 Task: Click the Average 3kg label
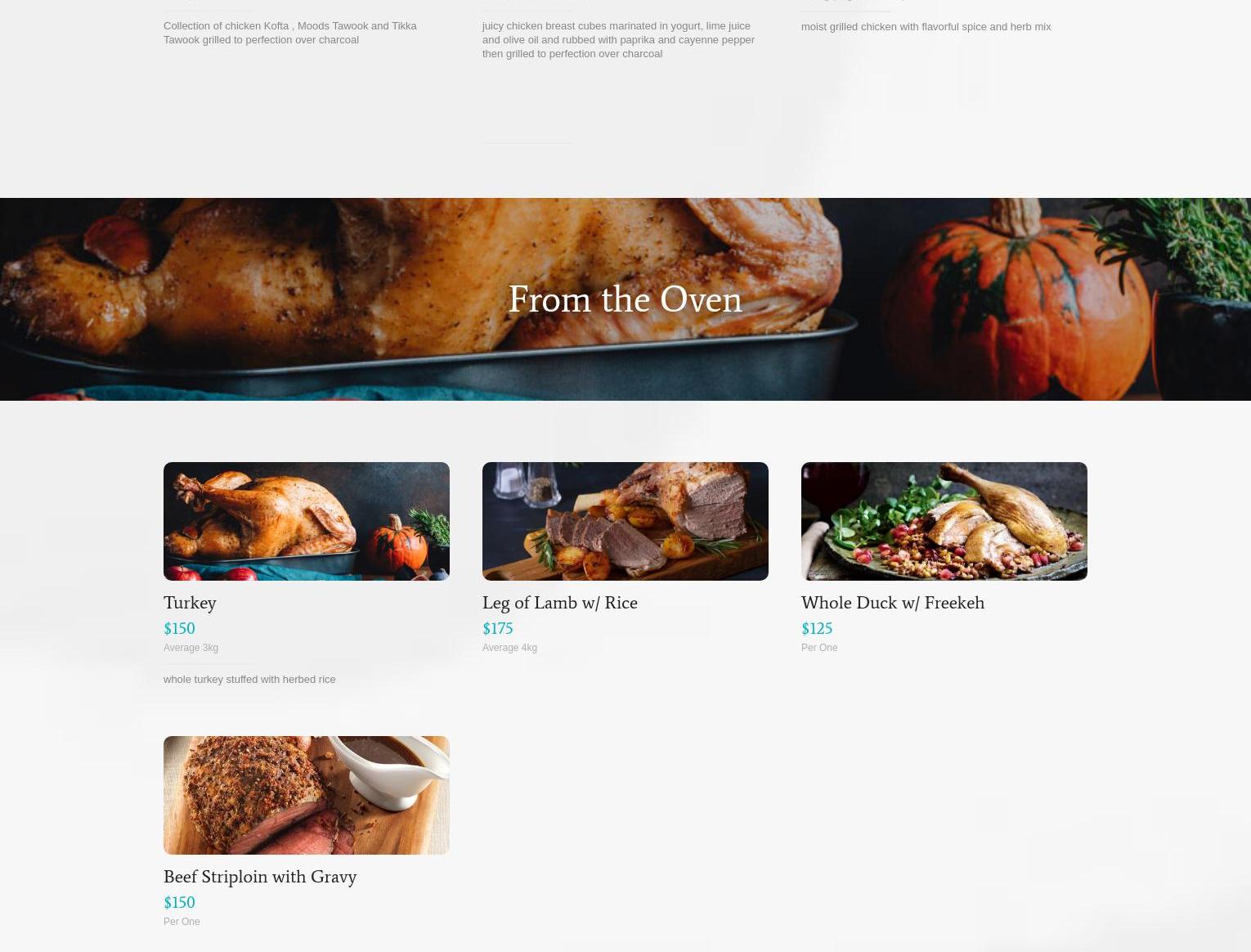pos(191,648)
